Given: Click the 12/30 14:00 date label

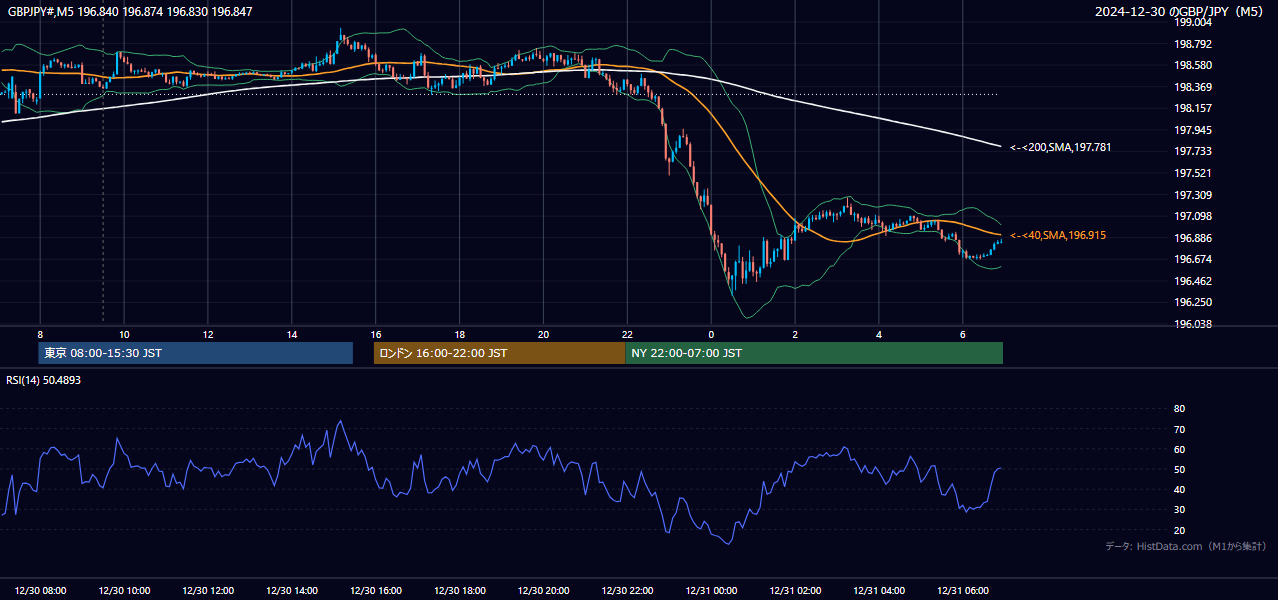Looking at the screenshot, I should click(292, 591).
